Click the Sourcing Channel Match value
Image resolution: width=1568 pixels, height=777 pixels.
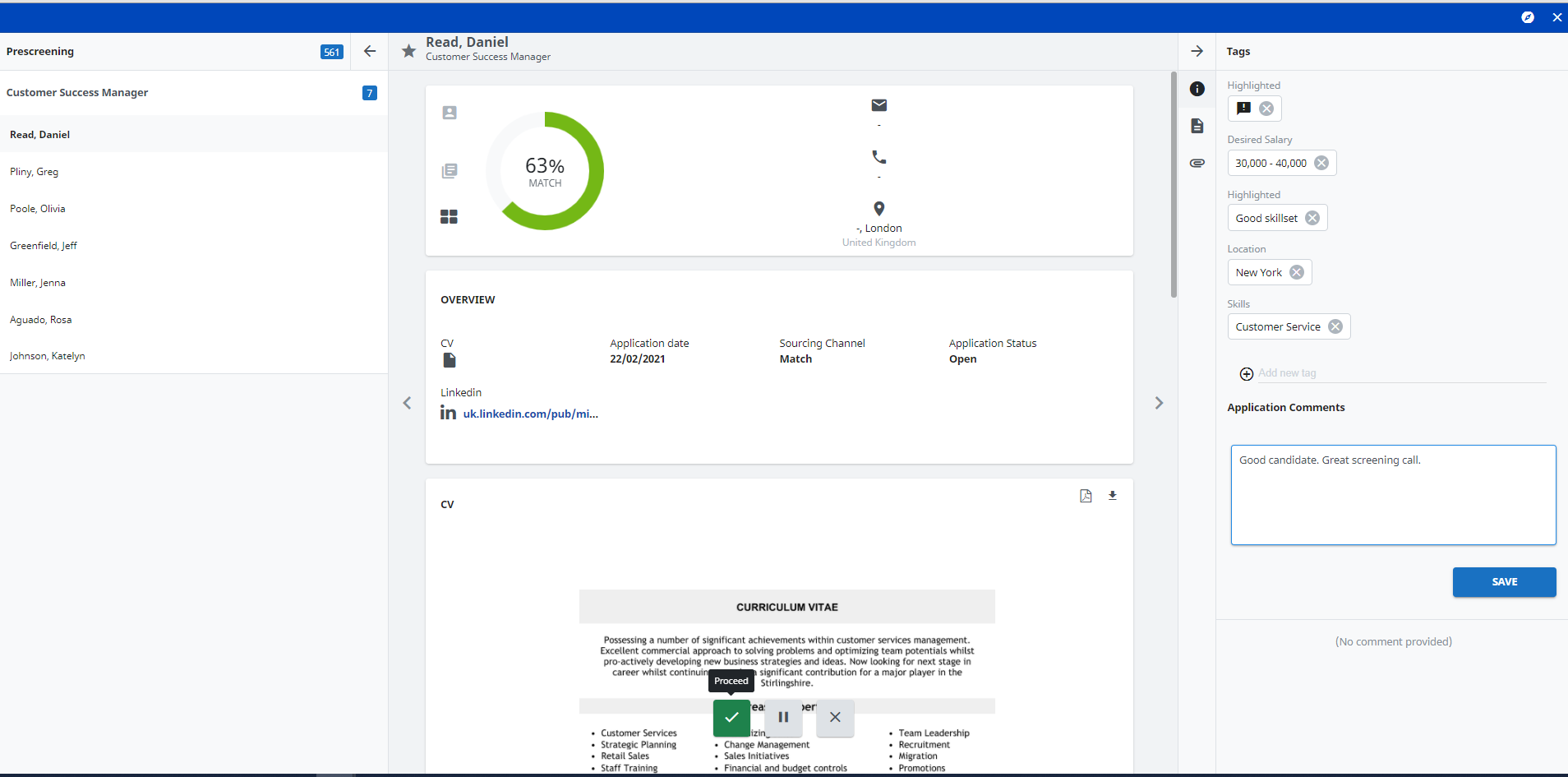point(796,358)
